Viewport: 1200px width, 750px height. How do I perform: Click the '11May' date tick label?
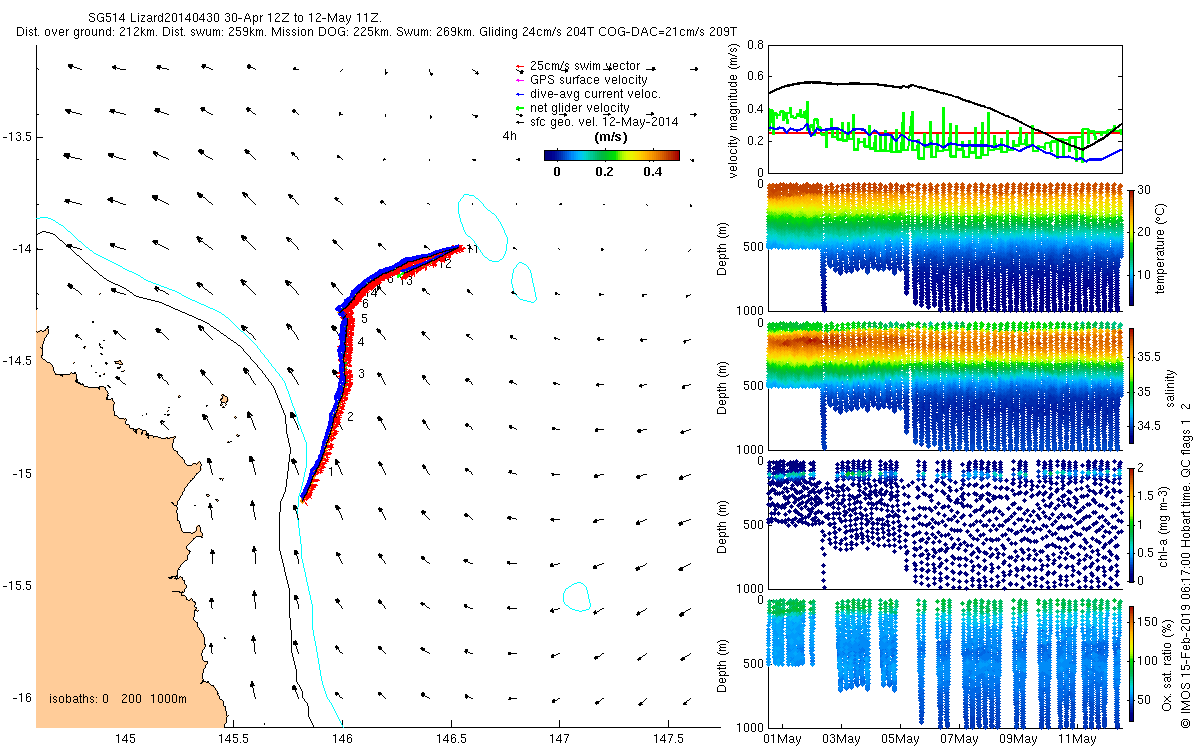pos(1077,739)
